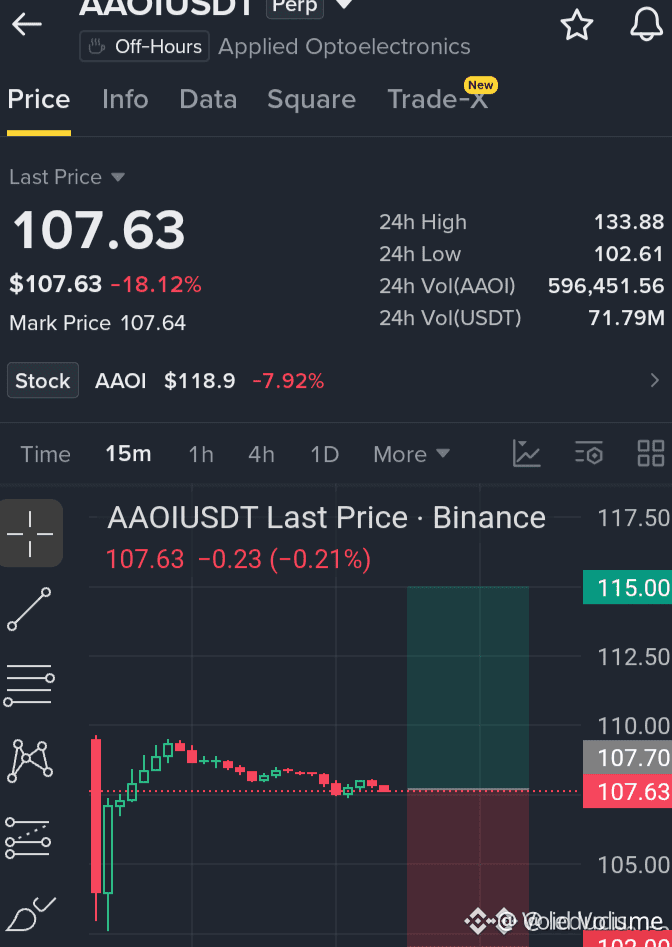The height and width of the screenshot is (947, 672).
Task: Switch to the Data tab
Action: (208, 100)
